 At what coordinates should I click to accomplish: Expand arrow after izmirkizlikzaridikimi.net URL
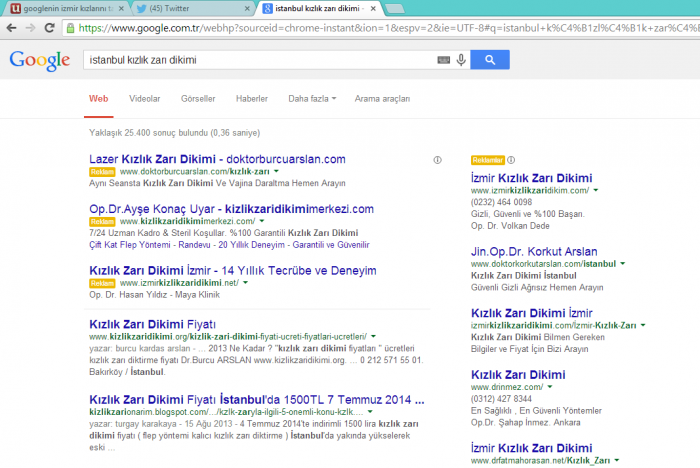[246, 283]
